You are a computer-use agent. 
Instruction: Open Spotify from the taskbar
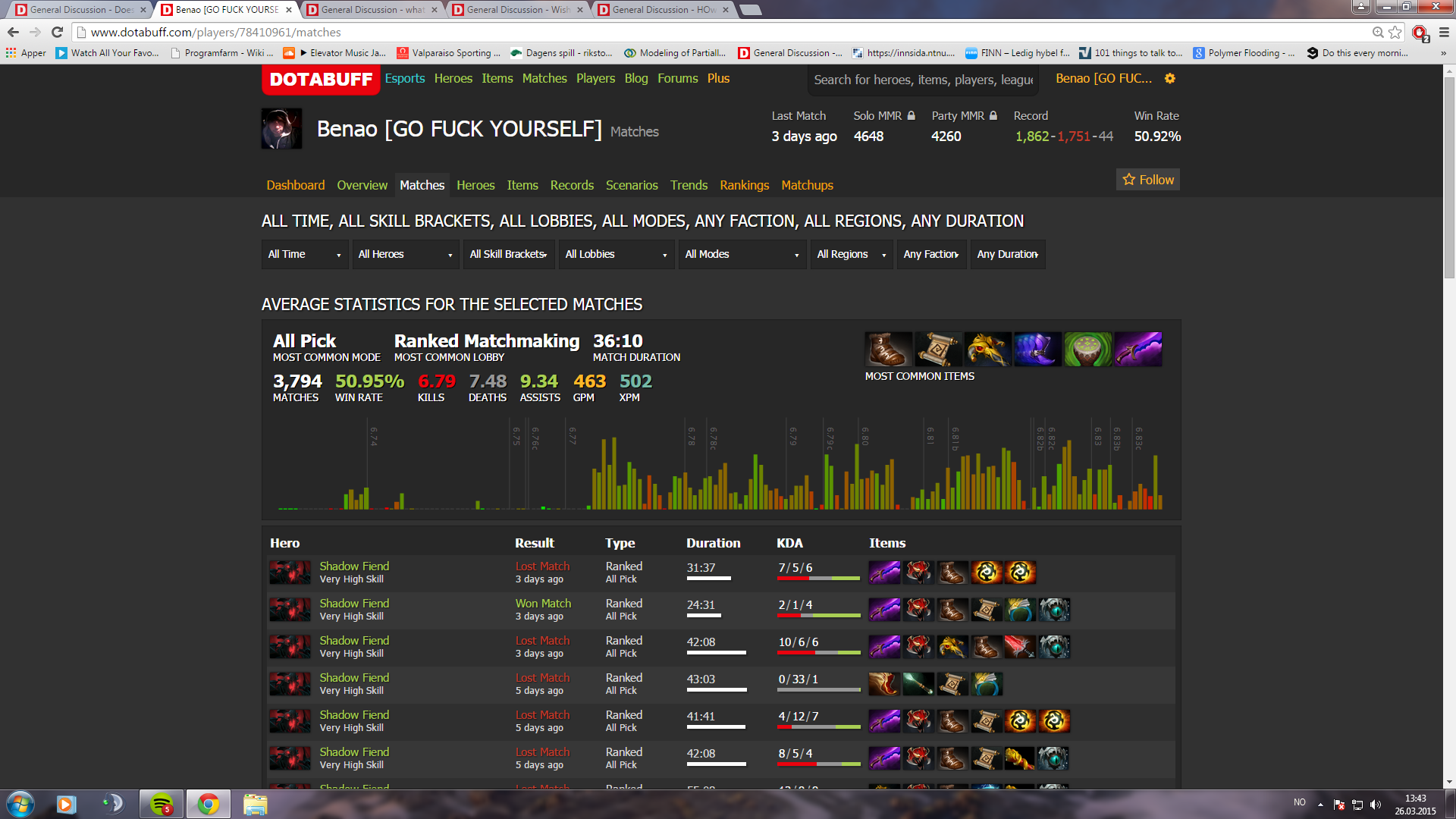click(x=162, y=804)
